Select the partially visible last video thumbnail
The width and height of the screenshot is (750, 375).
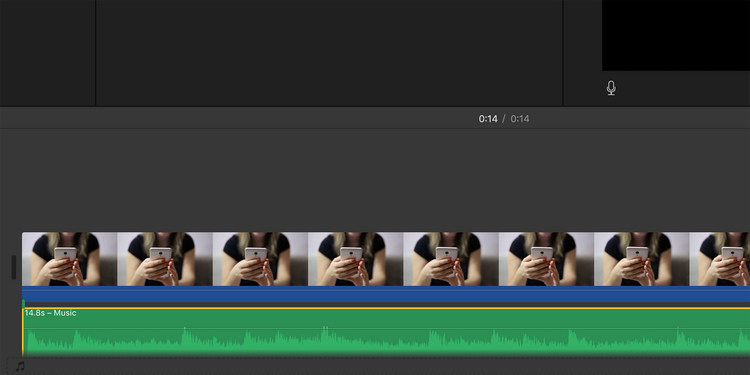coord(719,259)
